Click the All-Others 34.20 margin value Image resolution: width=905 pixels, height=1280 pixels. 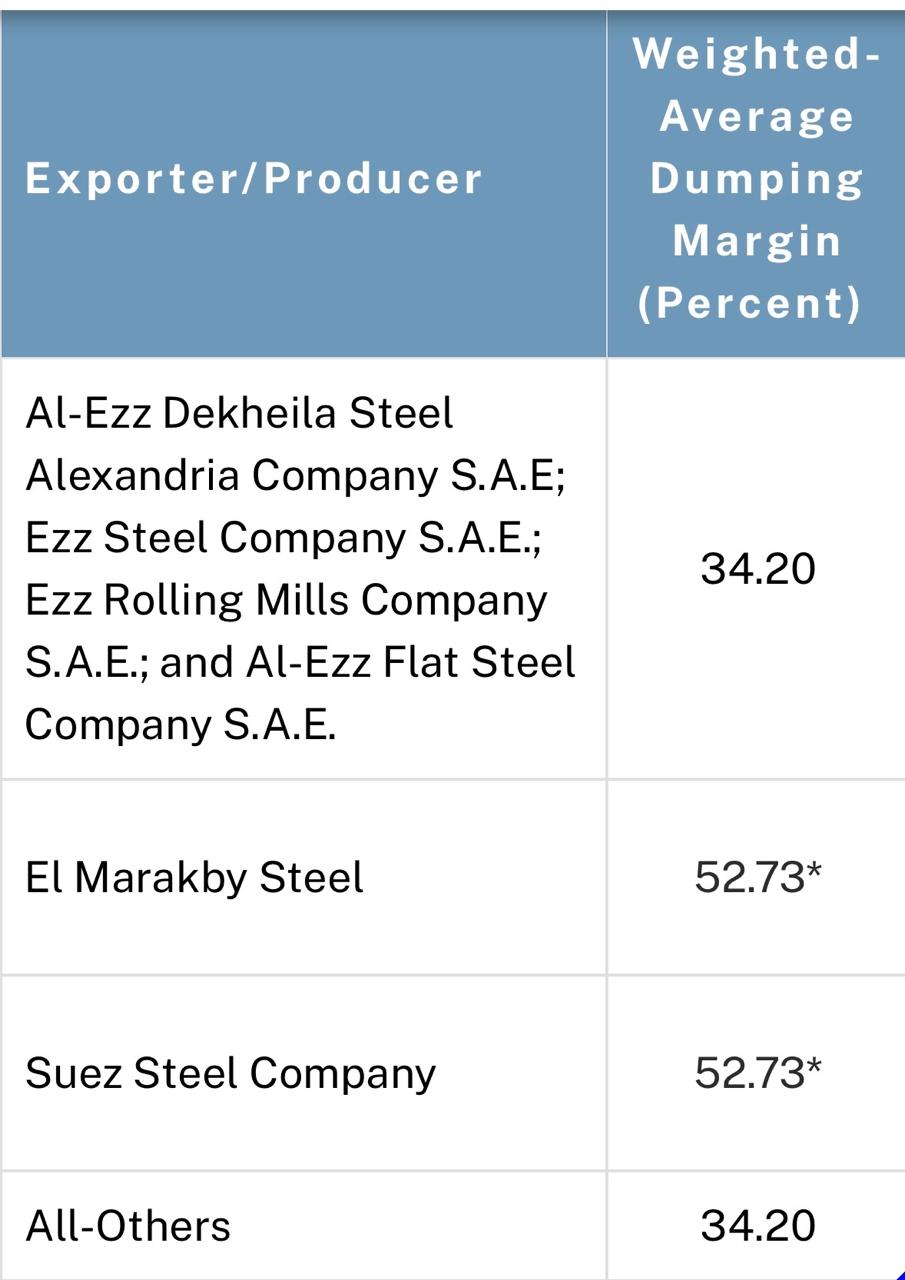[758, 1226]
